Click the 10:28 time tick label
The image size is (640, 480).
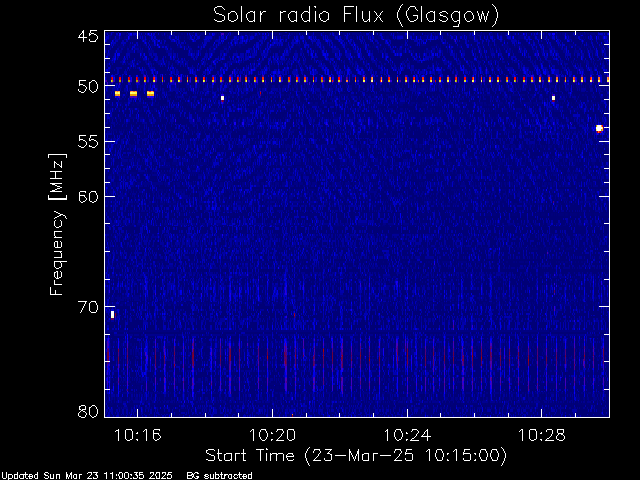coord(542,435)
